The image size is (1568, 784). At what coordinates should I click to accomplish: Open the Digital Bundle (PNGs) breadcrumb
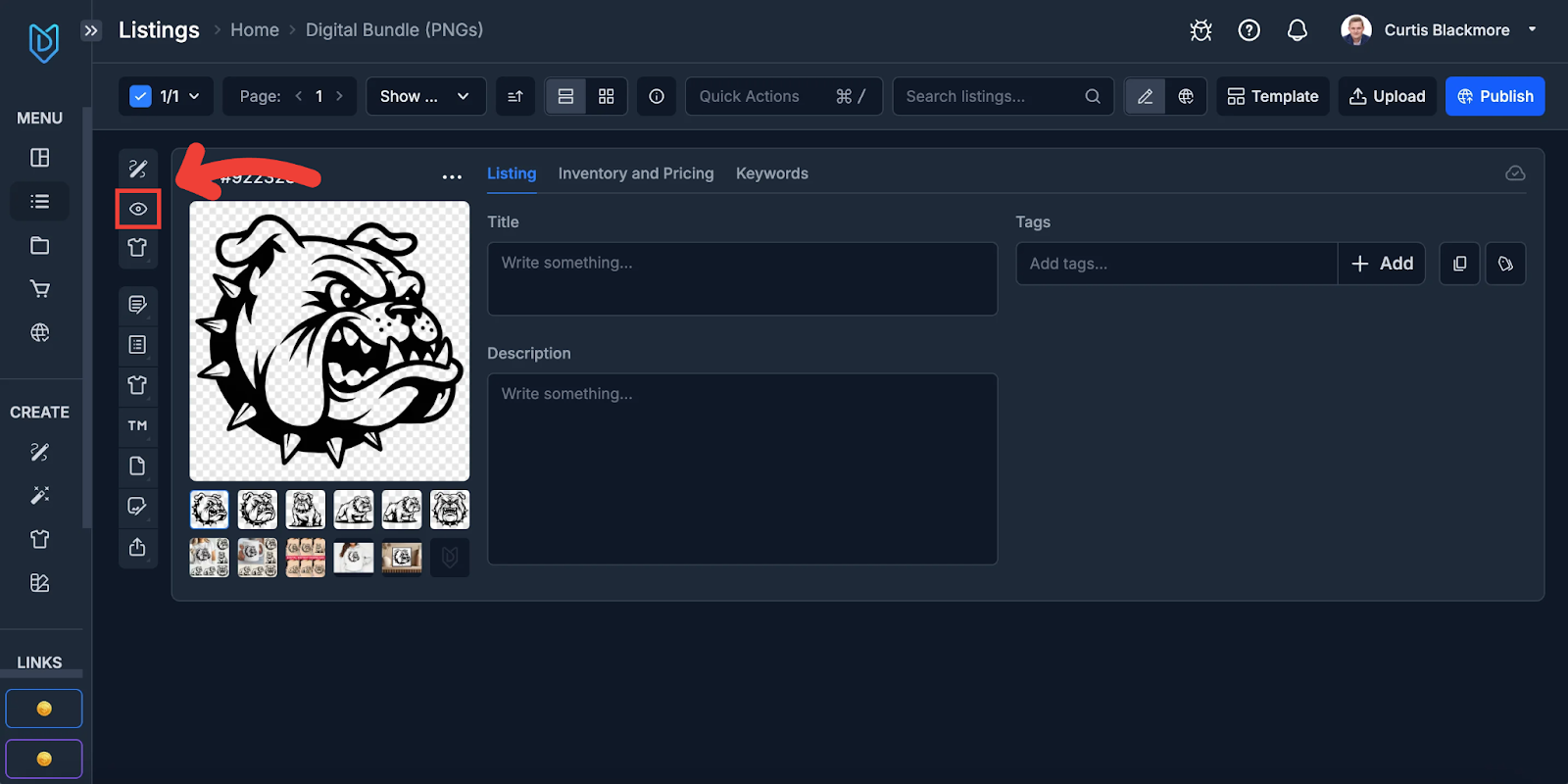pos(394,30)
